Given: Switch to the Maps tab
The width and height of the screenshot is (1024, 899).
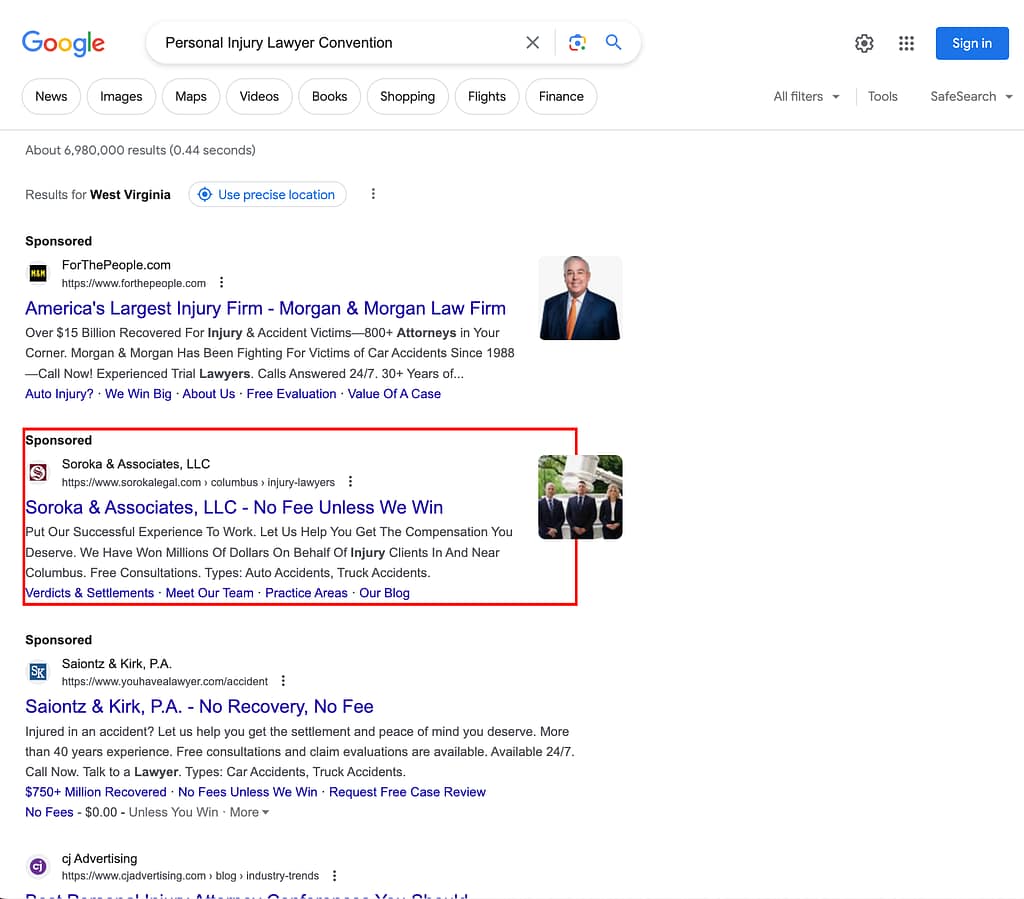Looking at the screenshot, I should [191, 96].
